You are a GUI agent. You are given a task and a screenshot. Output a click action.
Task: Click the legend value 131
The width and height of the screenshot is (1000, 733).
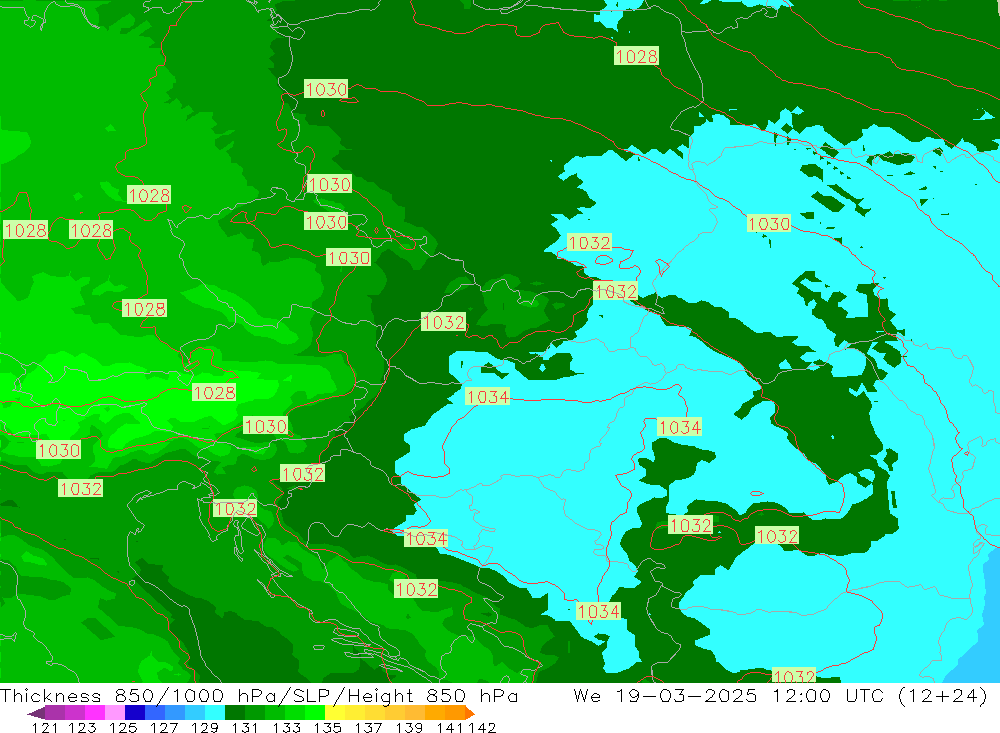(245, 727)
